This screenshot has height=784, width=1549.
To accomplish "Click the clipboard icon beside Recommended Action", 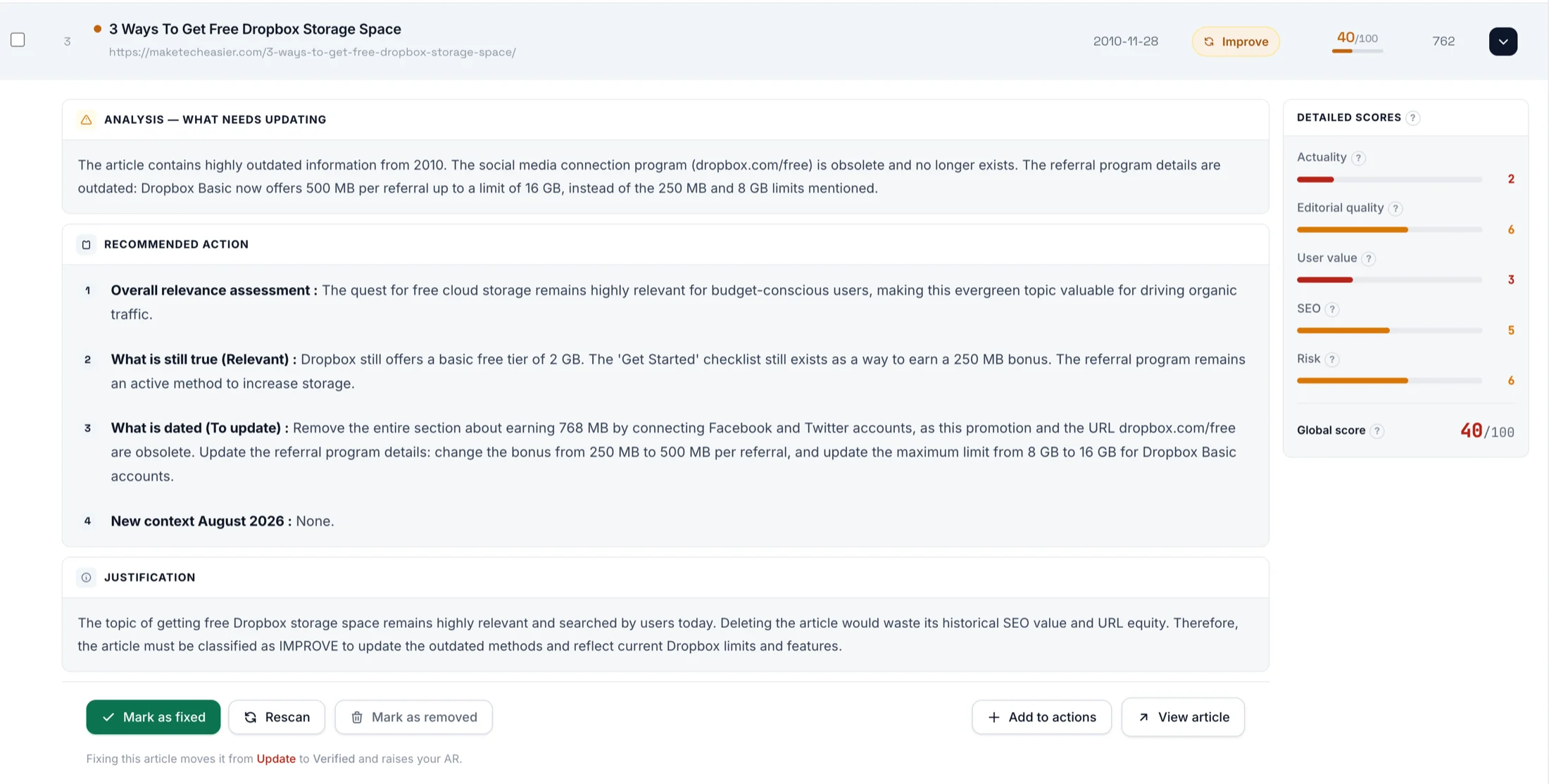I will tap(86, 244).
